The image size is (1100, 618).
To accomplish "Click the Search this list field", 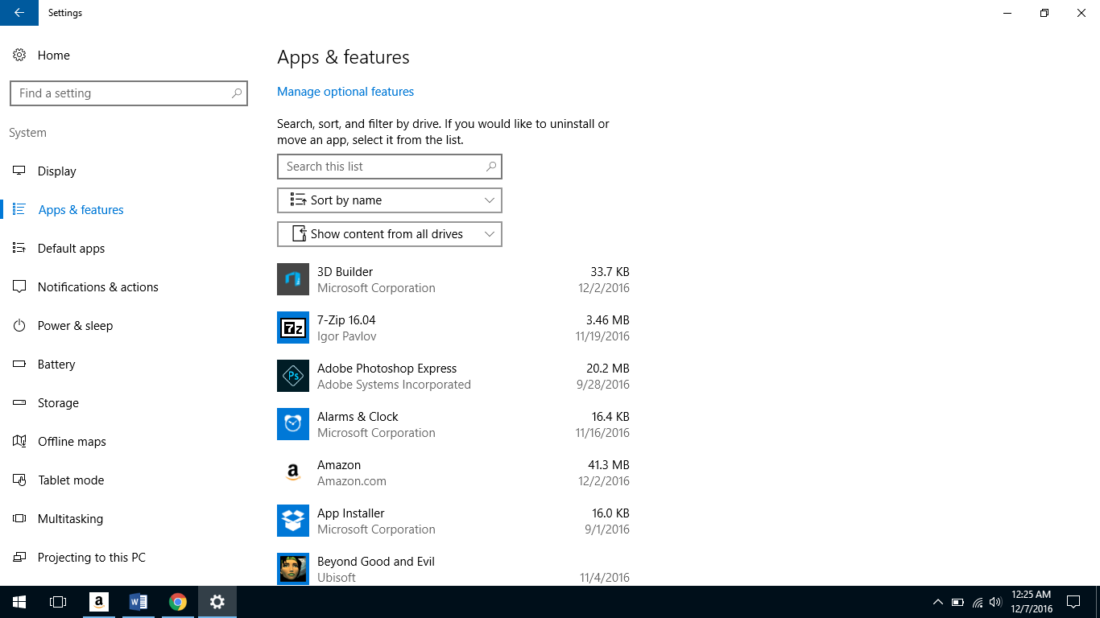I will coord(380,167).
